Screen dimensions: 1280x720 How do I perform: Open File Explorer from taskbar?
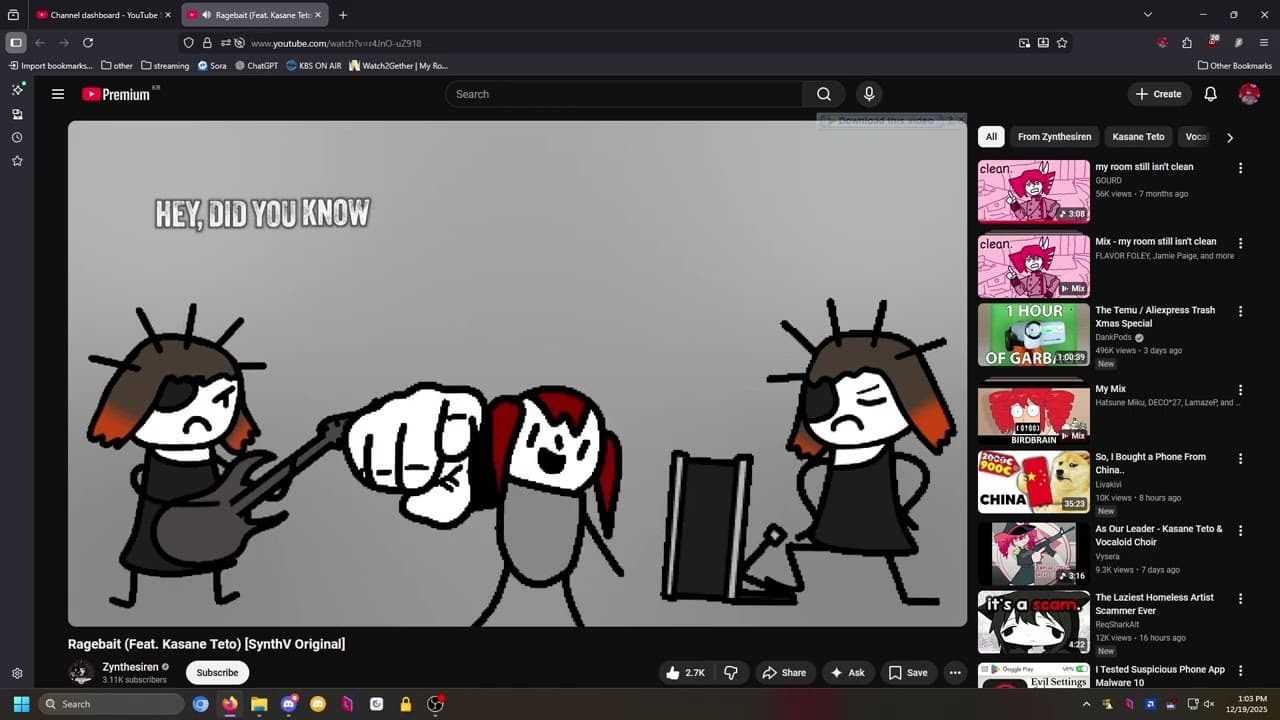click(259, 704)
